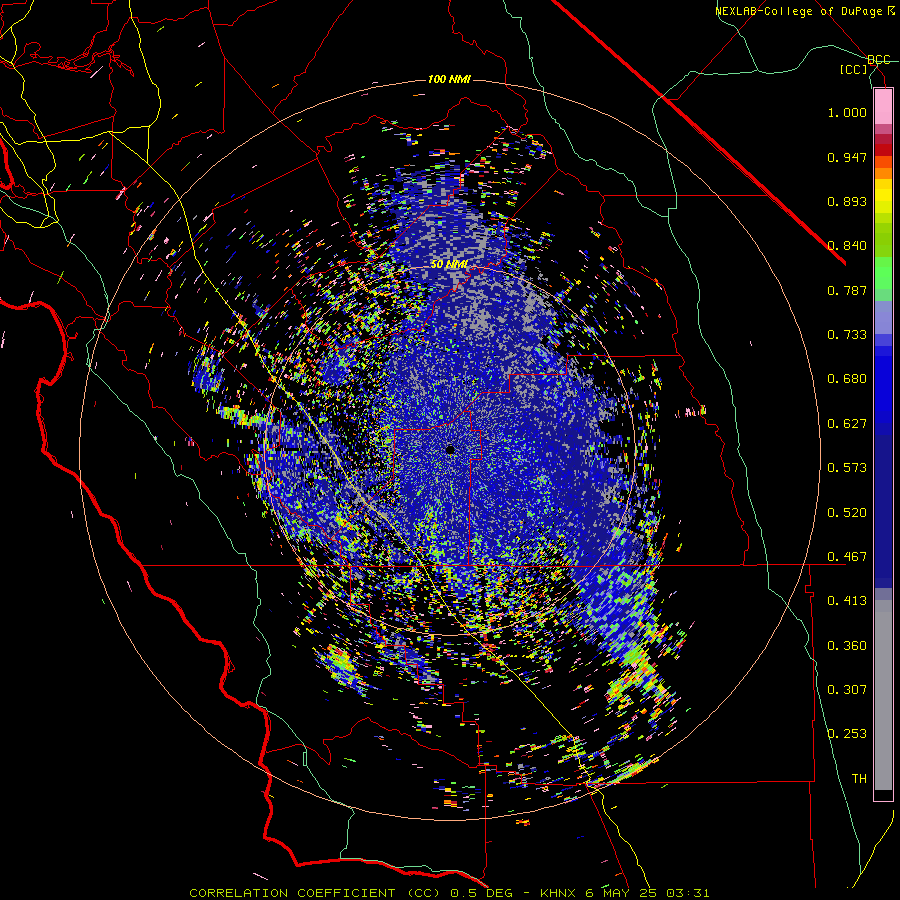This screenshot has width=900, height=900.
Task: Click the NEXLAB-College of DuPage watermark text
Action: click(804, 11)
